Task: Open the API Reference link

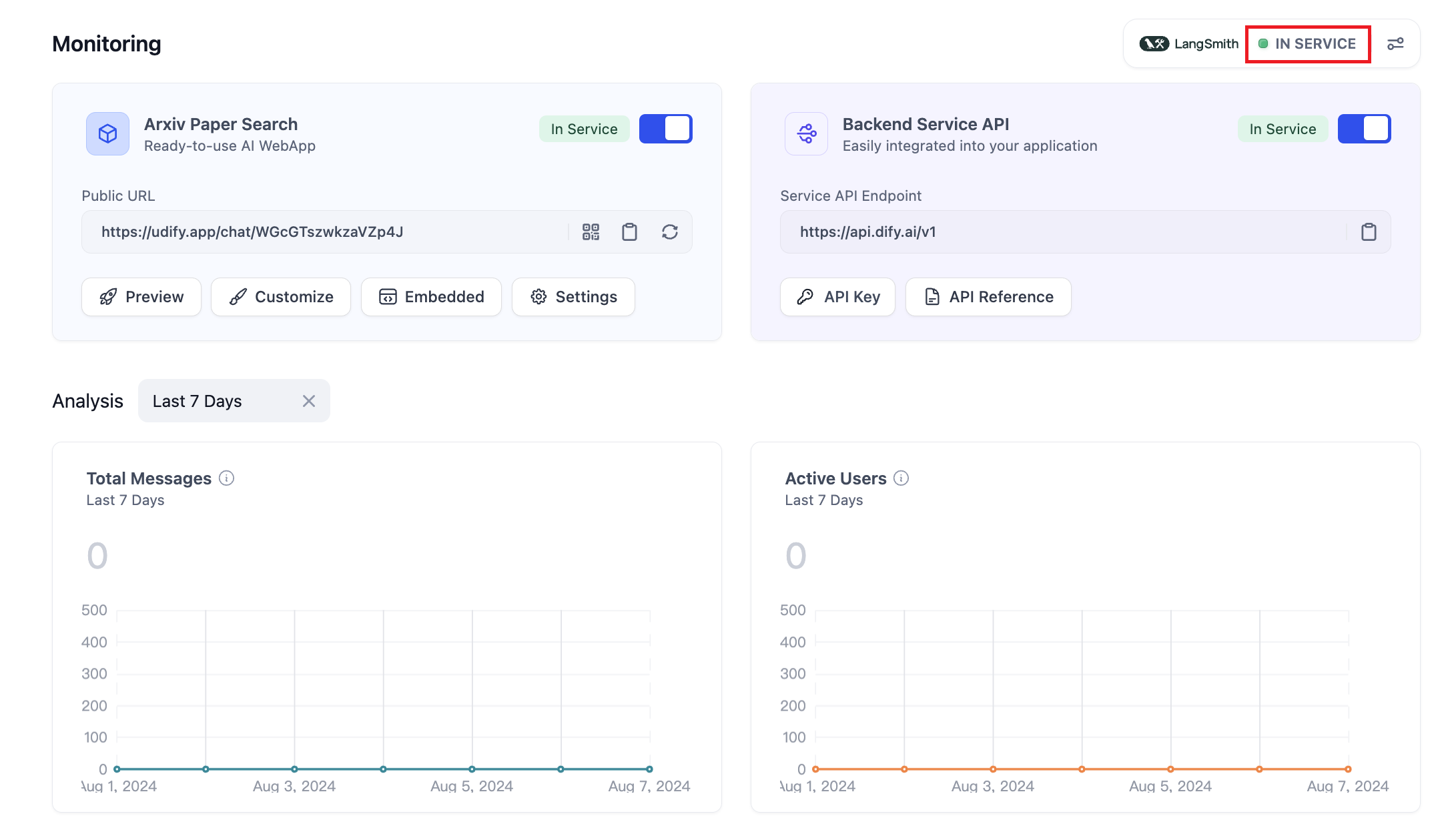Action: click(x=988, y=297)
